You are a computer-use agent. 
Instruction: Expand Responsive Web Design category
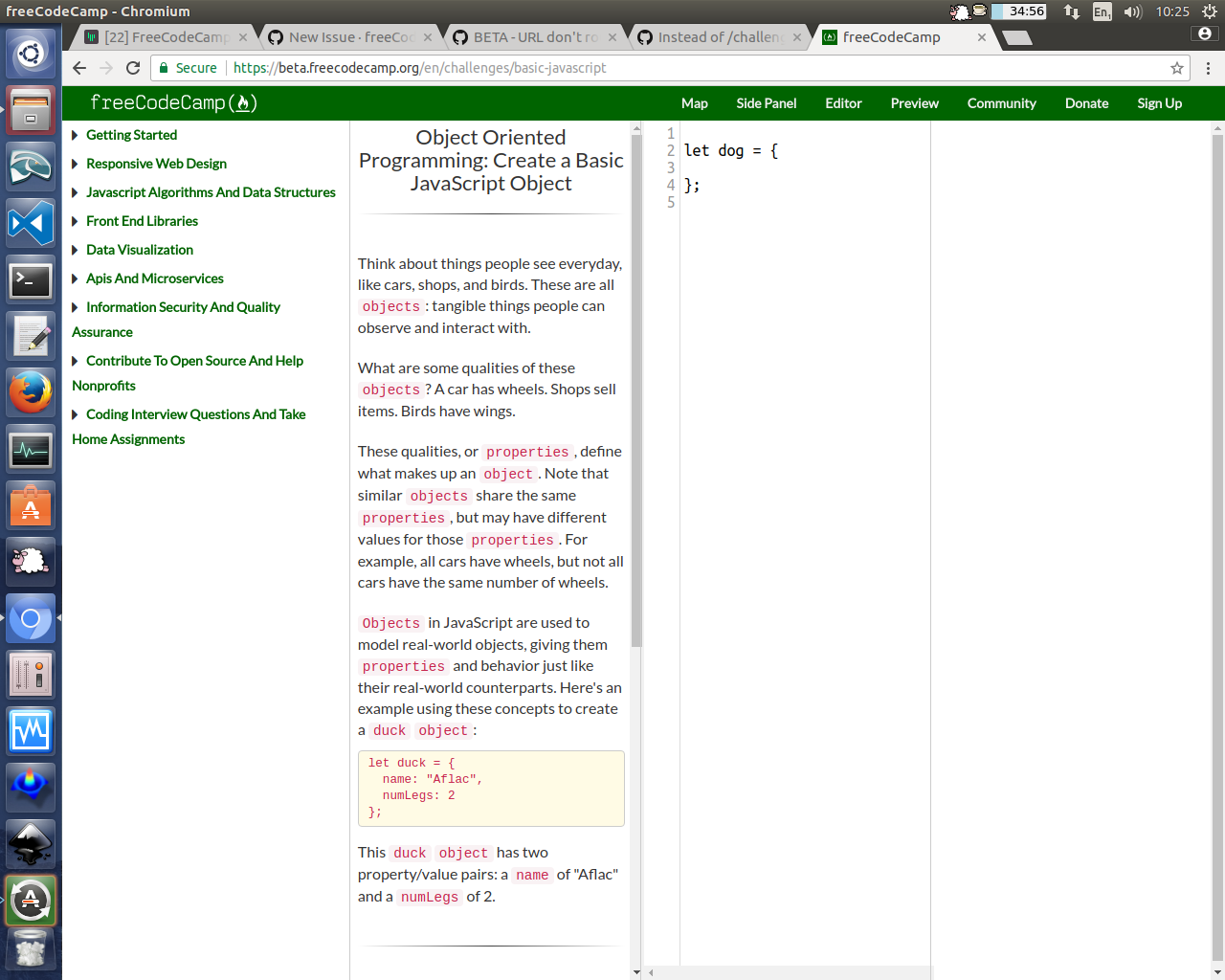tap(156, 164)
